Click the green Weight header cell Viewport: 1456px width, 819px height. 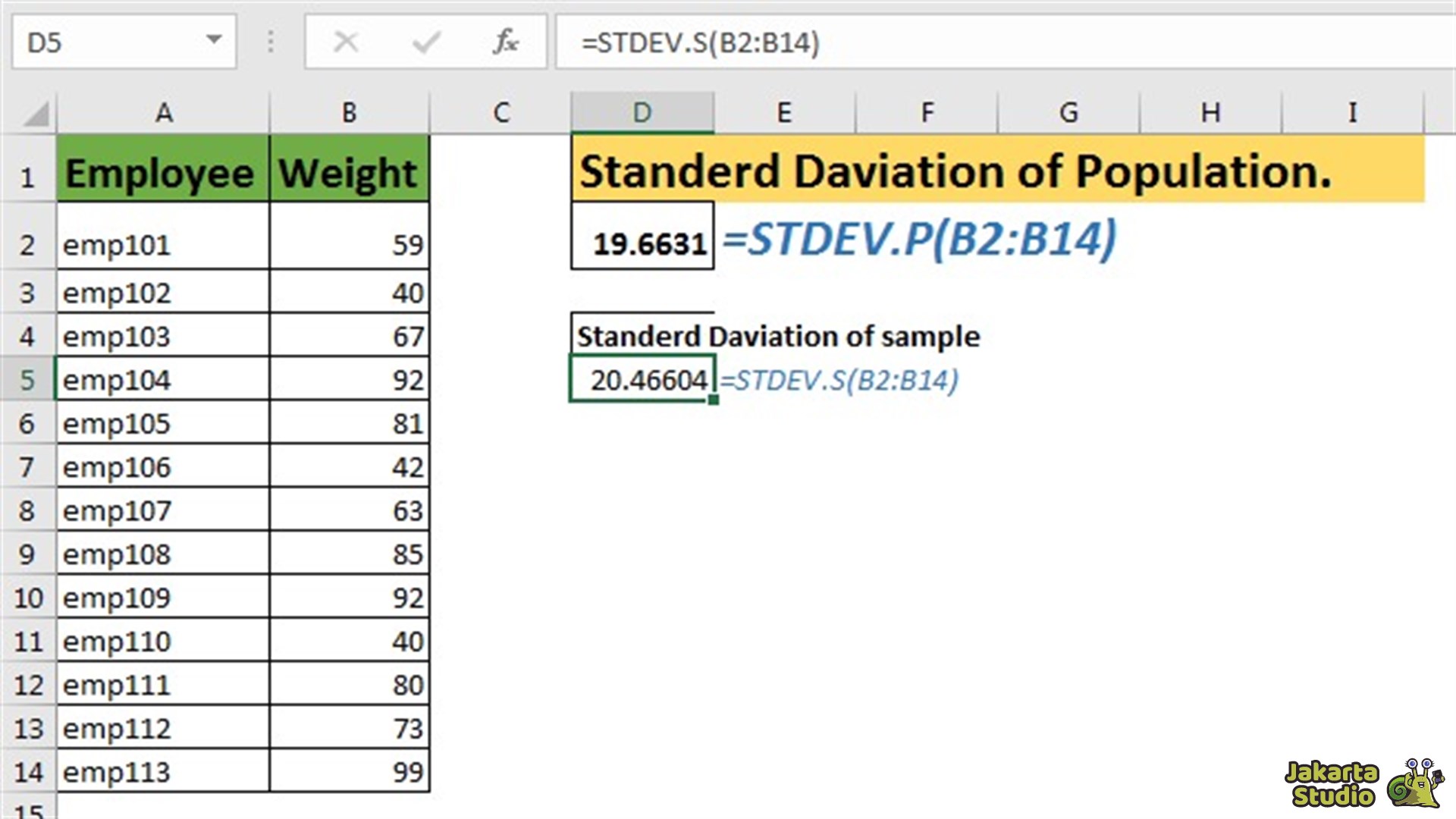point(349,172)
